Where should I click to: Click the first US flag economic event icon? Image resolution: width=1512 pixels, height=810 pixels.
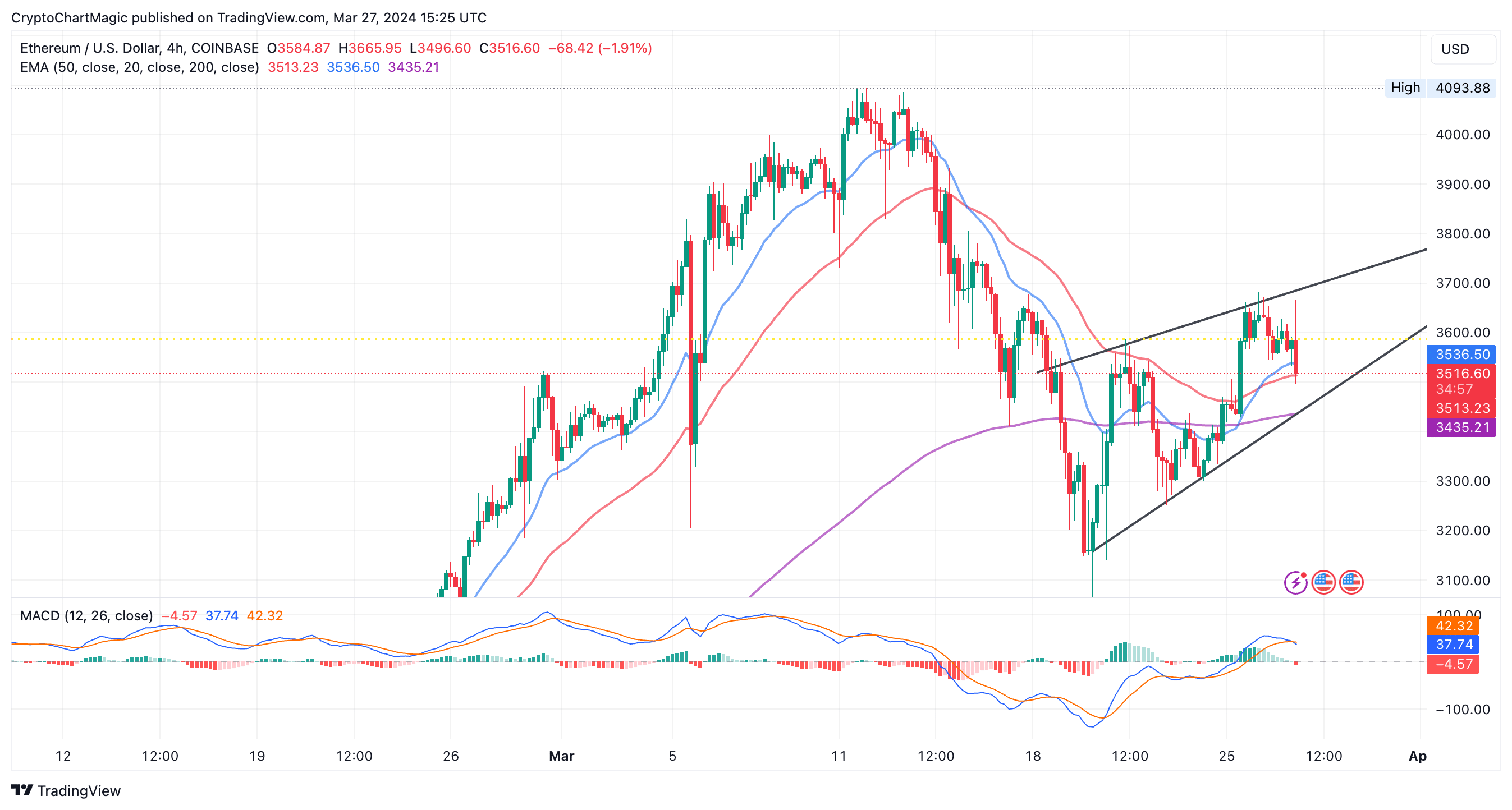point(1323,582)
